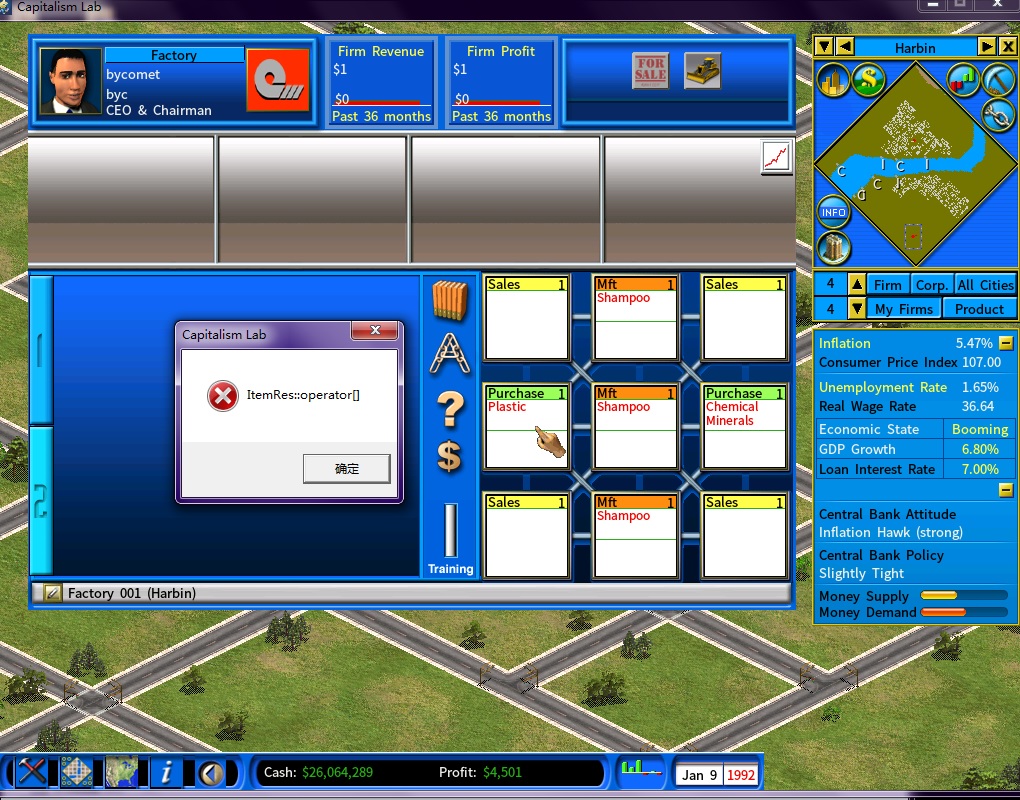Go to next city with right arrow
The width and height of the screenshot is (1020, 800).
987,47
